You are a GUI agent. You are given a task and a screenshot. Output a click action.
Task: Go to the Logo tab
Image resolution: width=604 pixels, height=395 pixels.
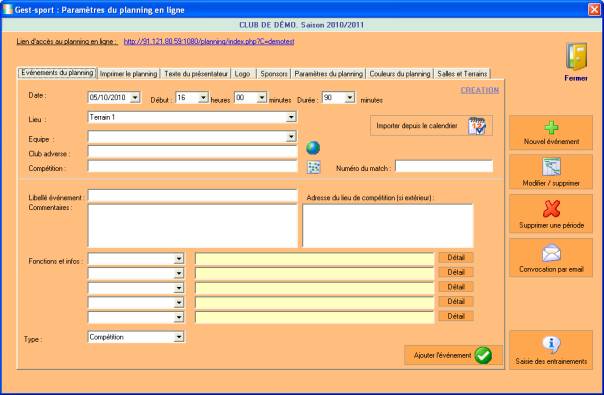(x=243, y=74)
